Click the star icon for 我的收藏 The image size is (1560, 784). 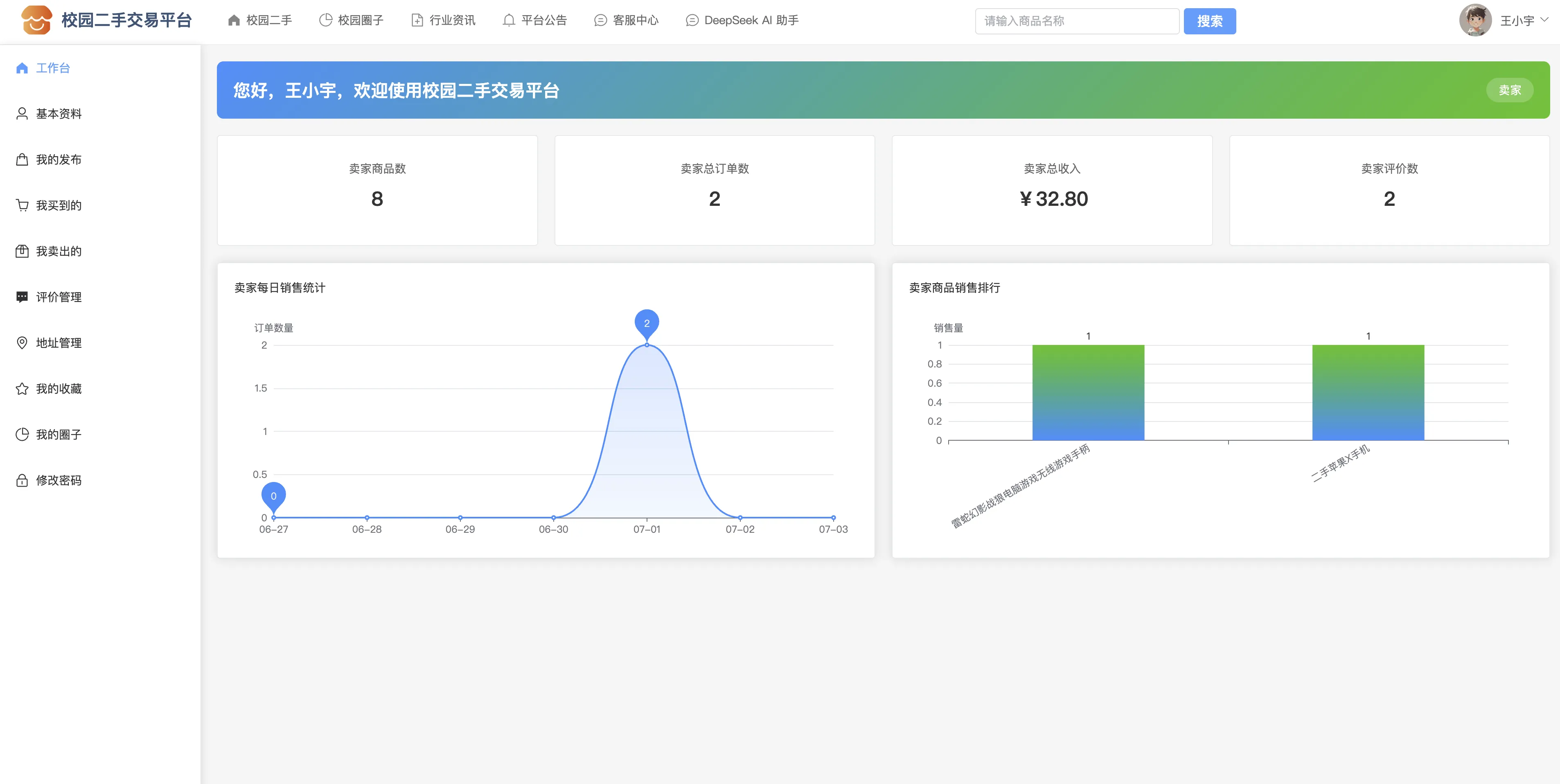click(23, 389)
